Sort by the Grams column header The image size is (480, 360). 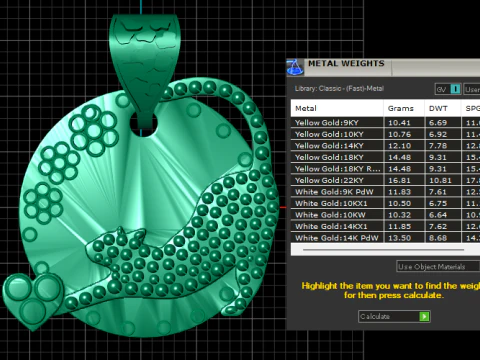pyautogui.click(x=404, y=108)
